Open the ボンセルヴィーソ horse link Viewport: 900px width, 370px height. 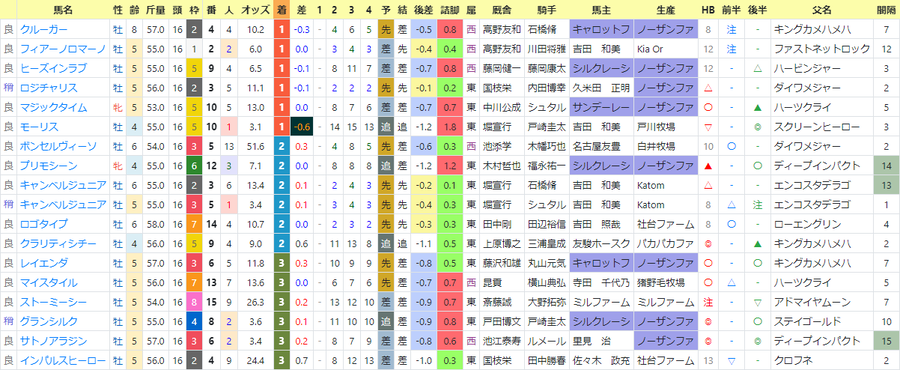(59, 146)
